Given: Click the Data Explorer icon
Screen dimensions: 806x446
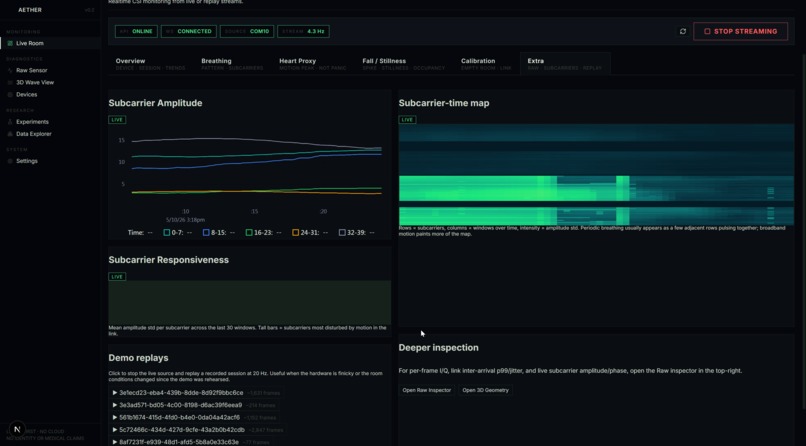Looking at the screenshot, I should (x=10, y=134).
